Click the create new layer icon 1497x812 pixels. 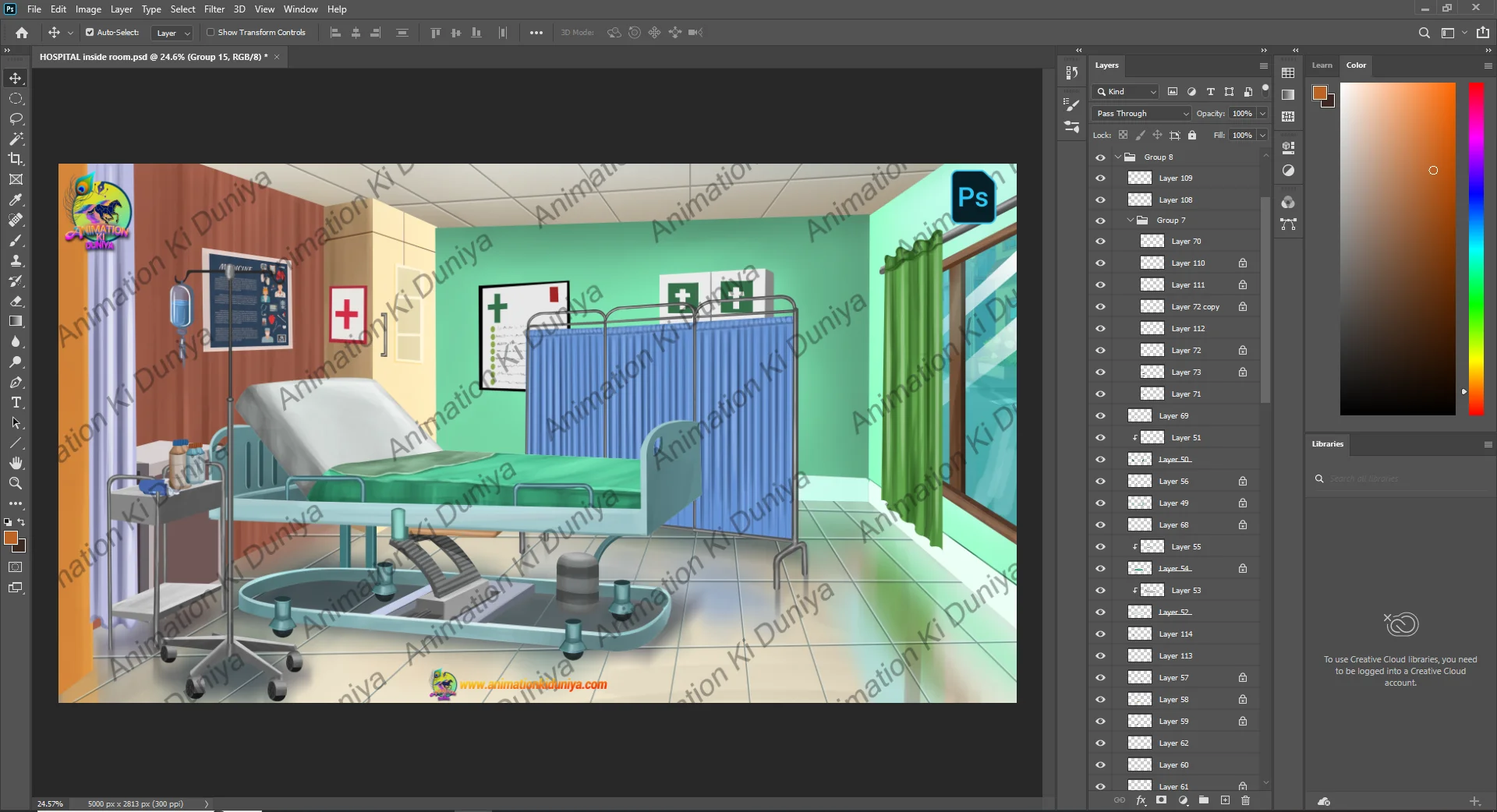tap(1225, 800)
